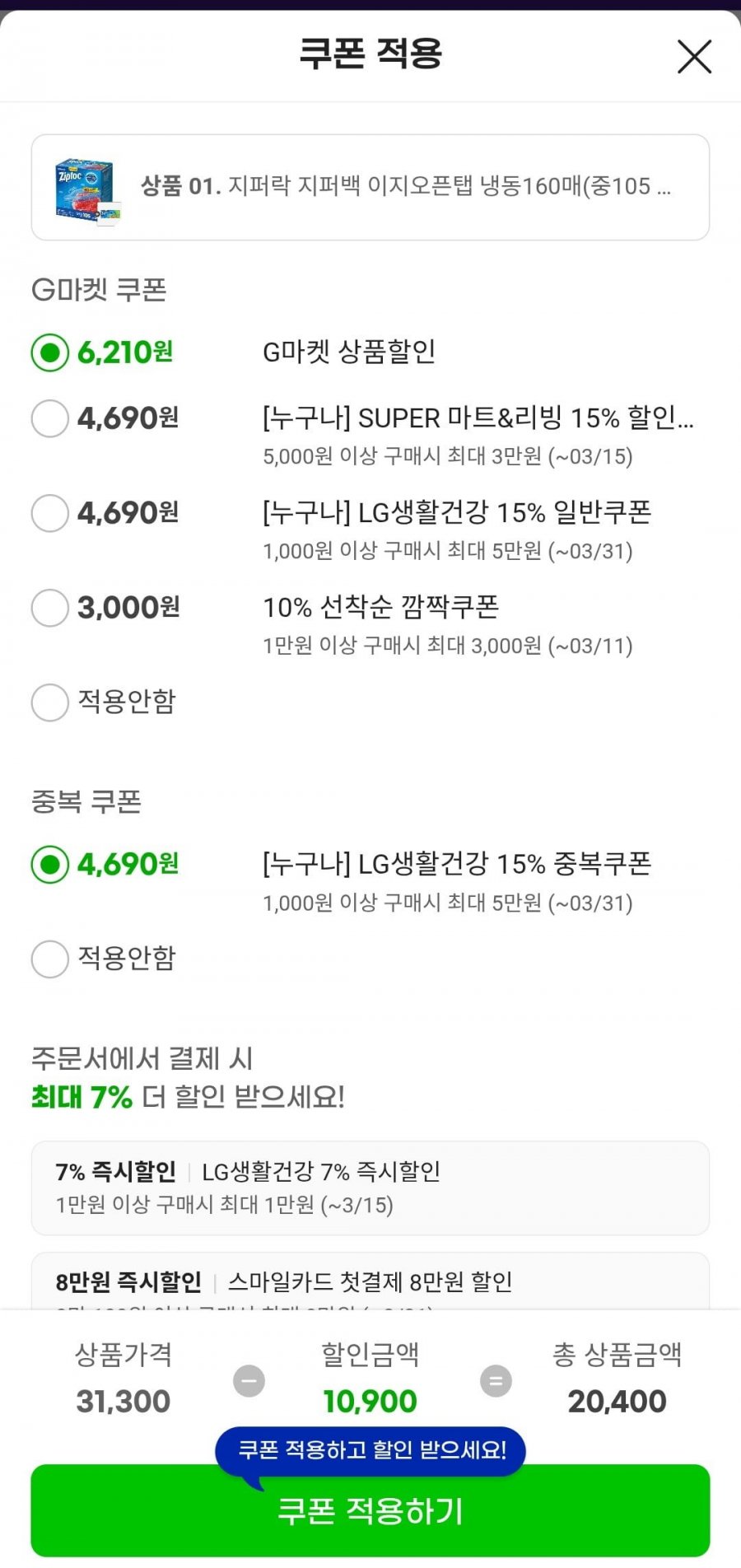
Task: Tap the 10,900 discount amount figure
Action: (x=370, y=1401)
